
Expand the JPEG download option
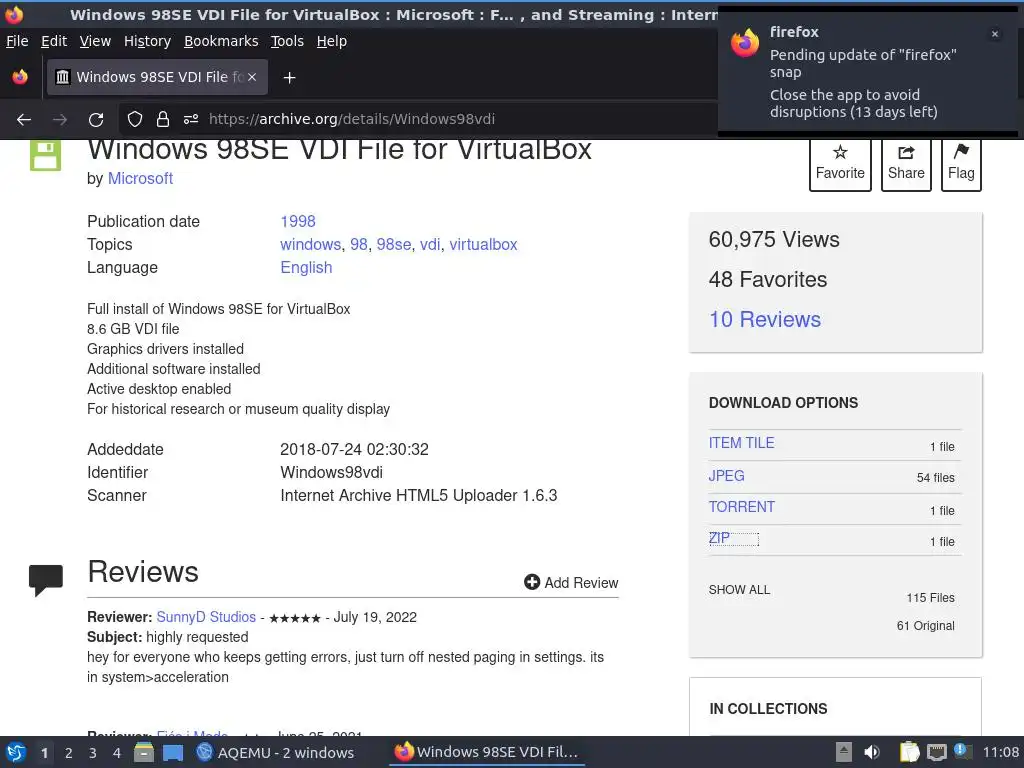[x=726, y=475]
